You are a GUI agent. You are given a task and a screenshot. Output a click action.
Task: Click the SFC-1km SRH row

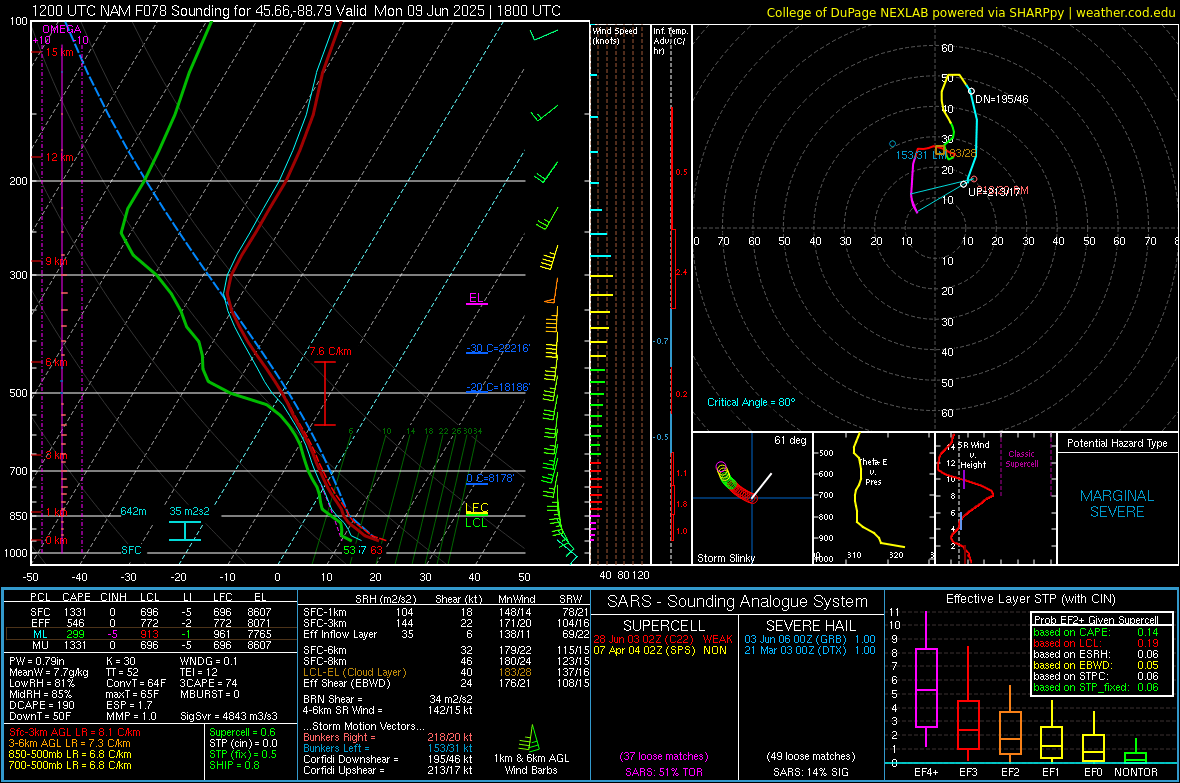[446, 612]
